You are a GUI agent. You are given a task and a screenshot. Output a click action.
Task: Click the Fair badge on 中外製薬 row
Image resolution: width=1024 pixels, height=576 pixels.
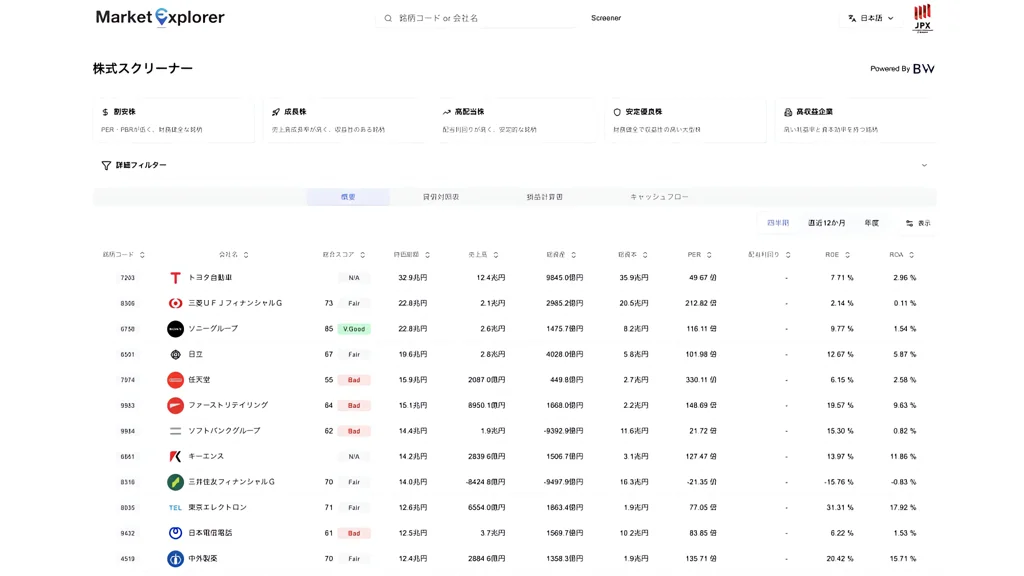click(x=354, y=559)
